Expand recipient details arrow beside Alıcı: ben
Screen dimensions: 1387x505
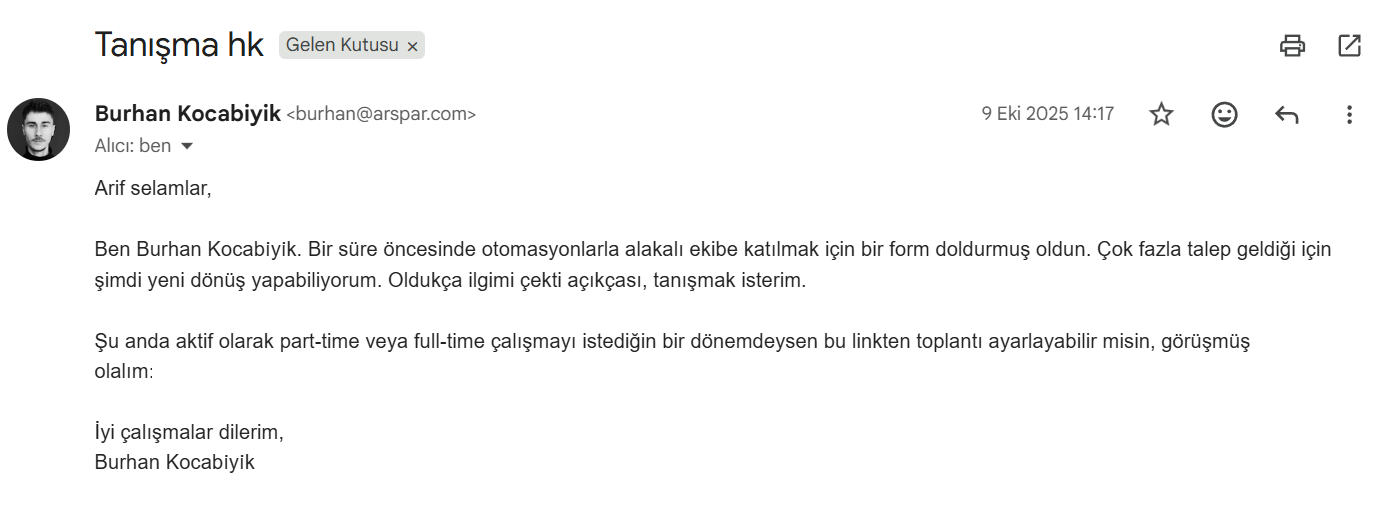(x=186, y=146)
